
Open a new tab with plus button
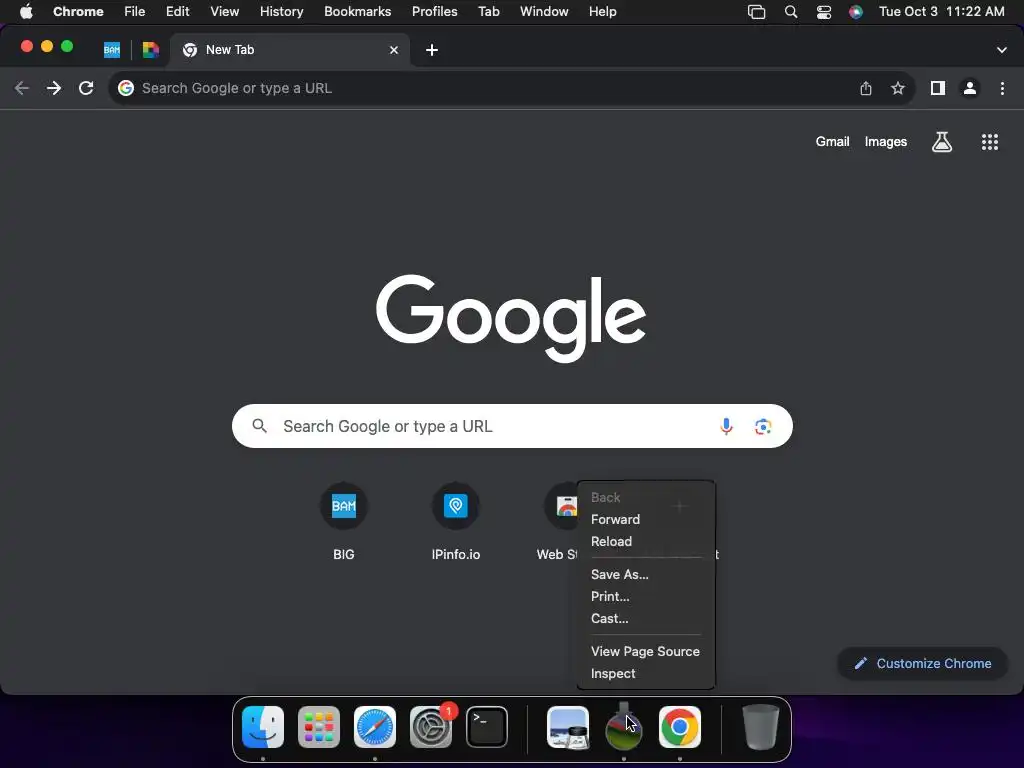coord(432,50)
